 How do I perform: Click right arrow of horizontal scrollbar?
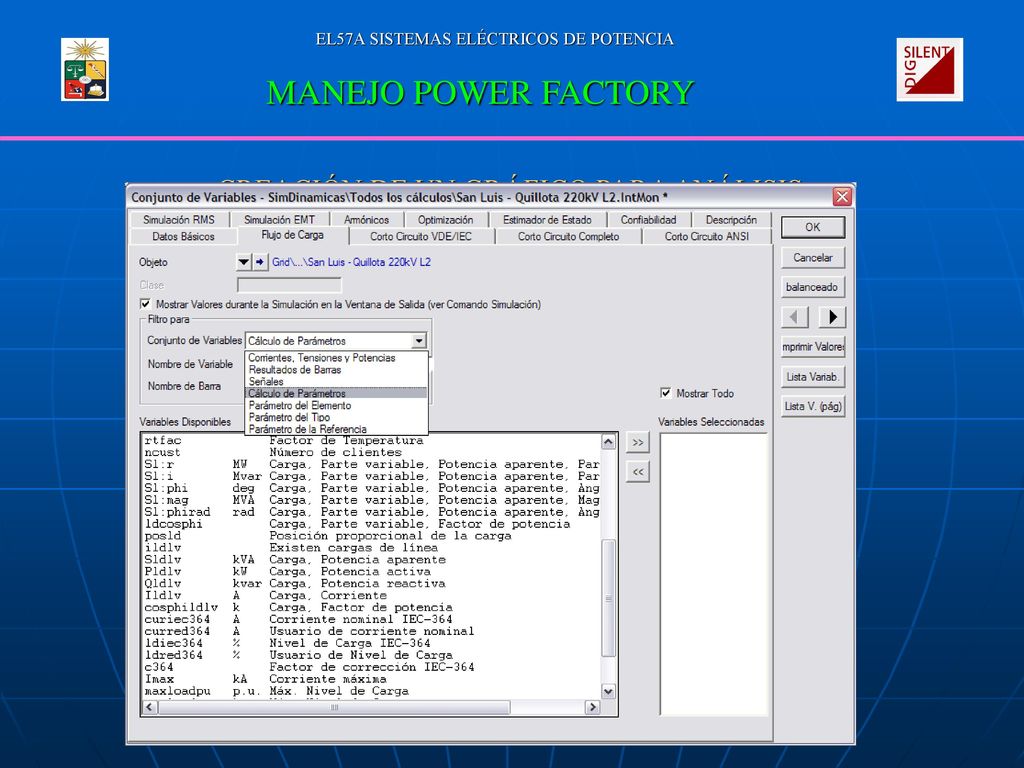click(592, 707)
